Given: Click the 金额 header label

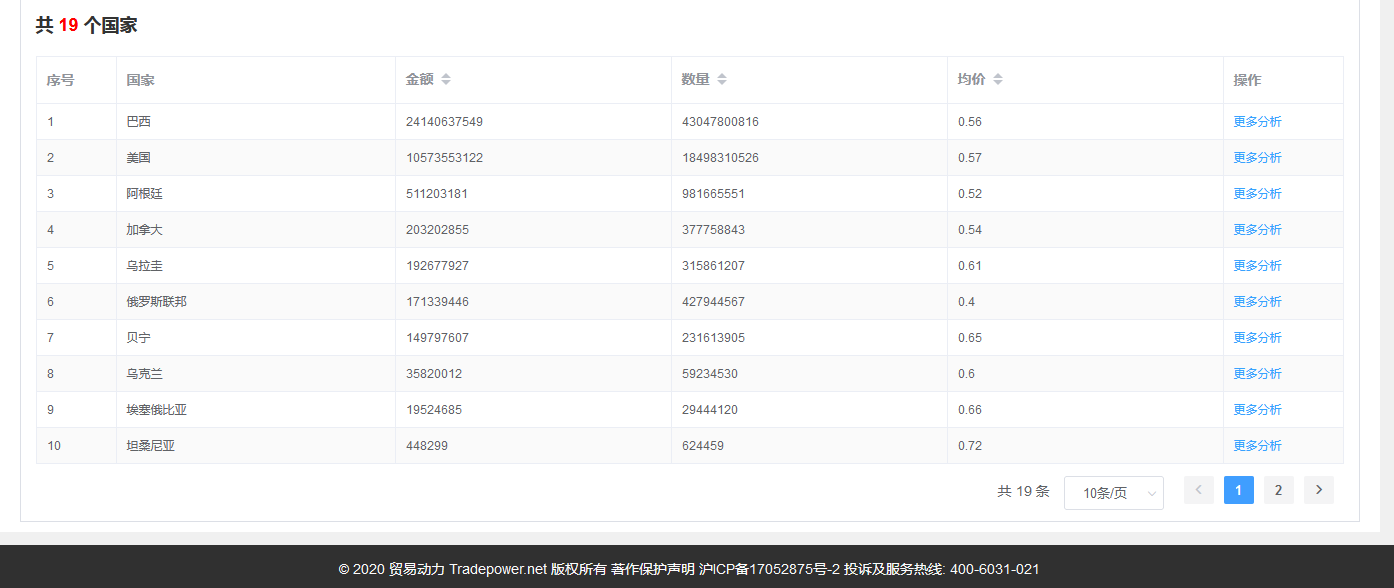Looking at the screenshot, I should (420, 80).
